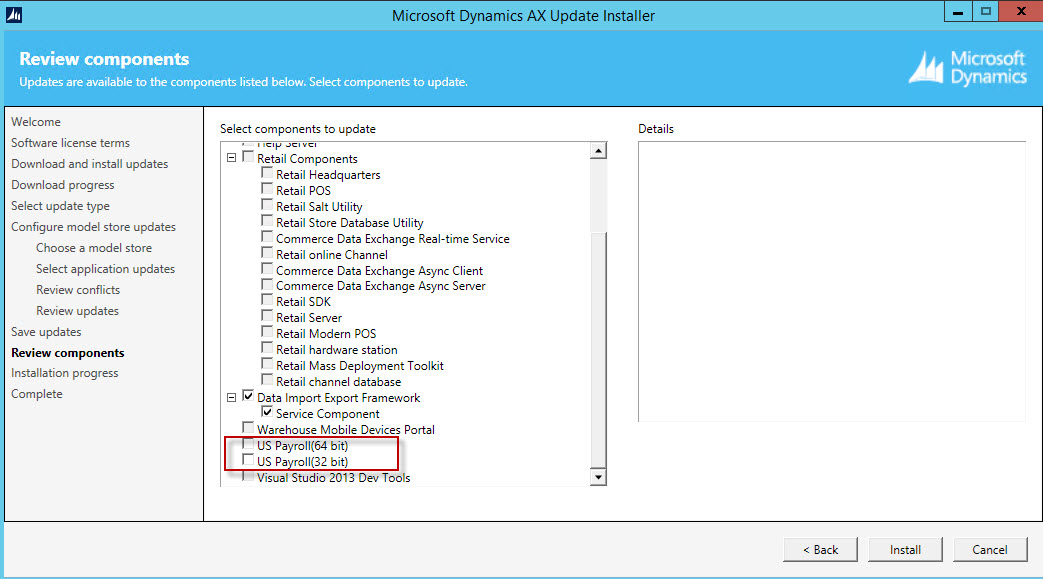
Task: Enable the Retail Headquarters checkbox
Action: 267,175
